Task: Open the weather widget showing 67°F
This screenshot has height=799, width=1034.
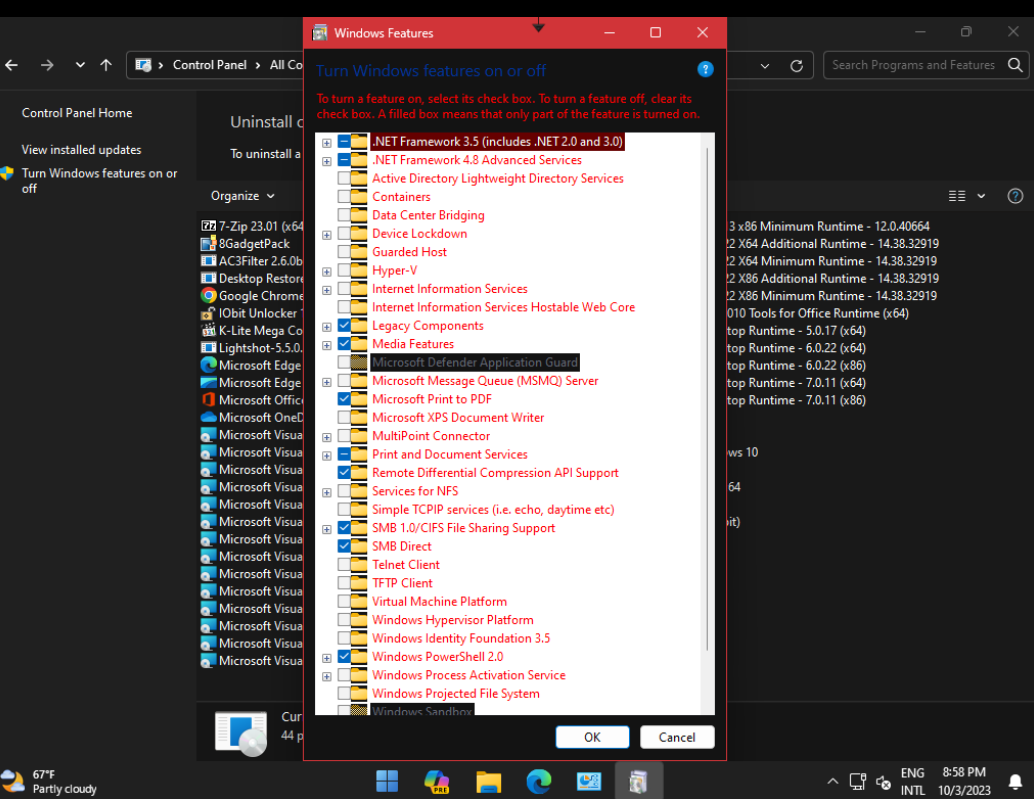Action: click(x=49, y=781)
